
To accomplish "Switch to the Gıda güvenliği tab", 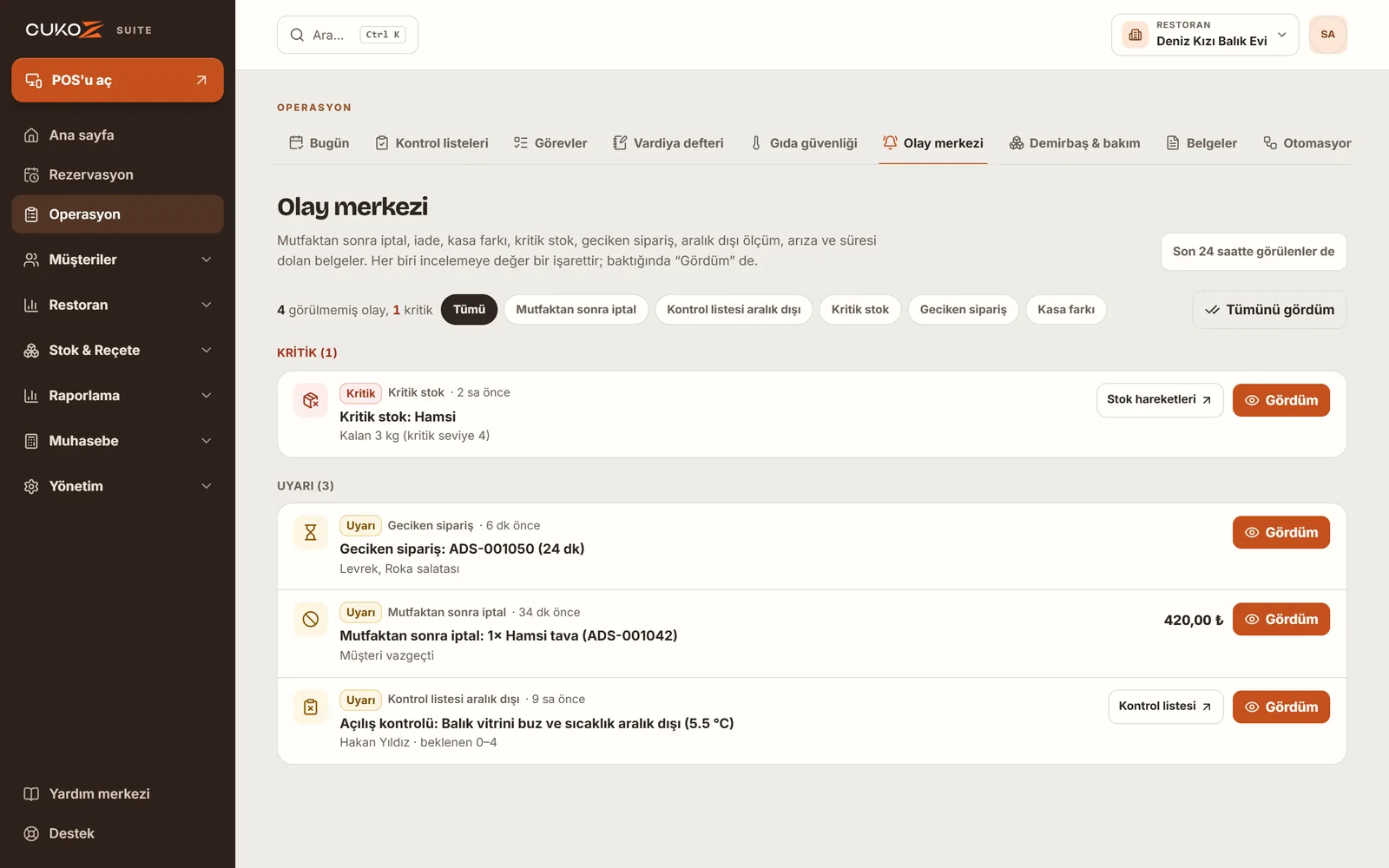I will 803,143.
